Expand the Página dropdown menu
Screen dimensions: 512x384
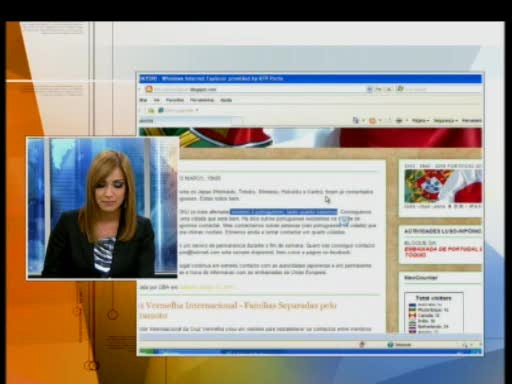click(x=420, y=120)
